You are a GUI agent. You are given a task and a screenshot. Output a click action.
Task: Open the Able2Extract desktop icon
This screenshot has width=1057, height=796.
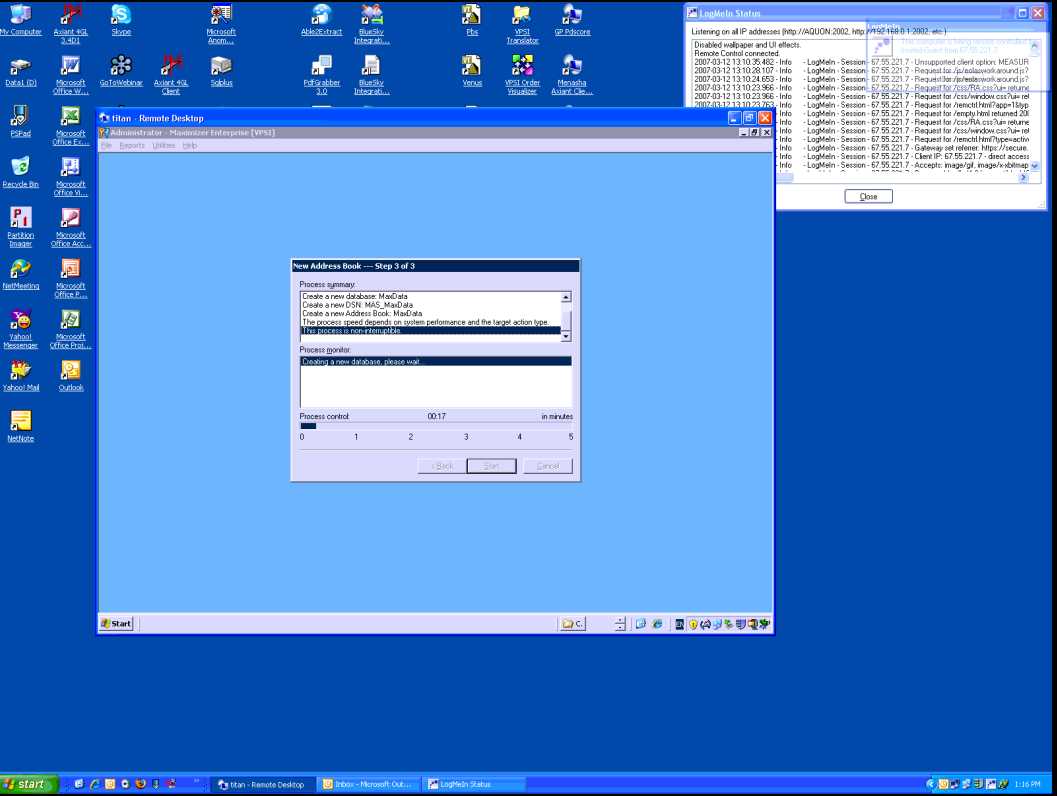coord(321,16)
